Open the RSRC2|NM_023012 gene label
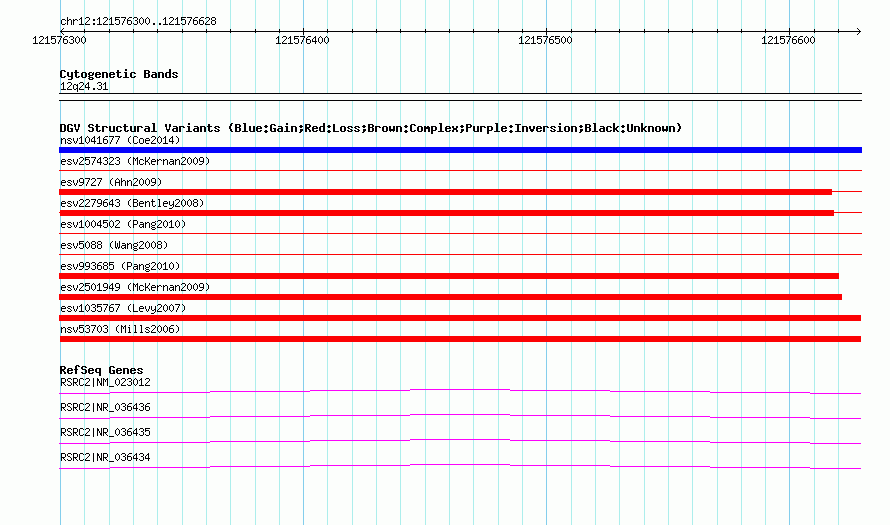 [105, 383]
